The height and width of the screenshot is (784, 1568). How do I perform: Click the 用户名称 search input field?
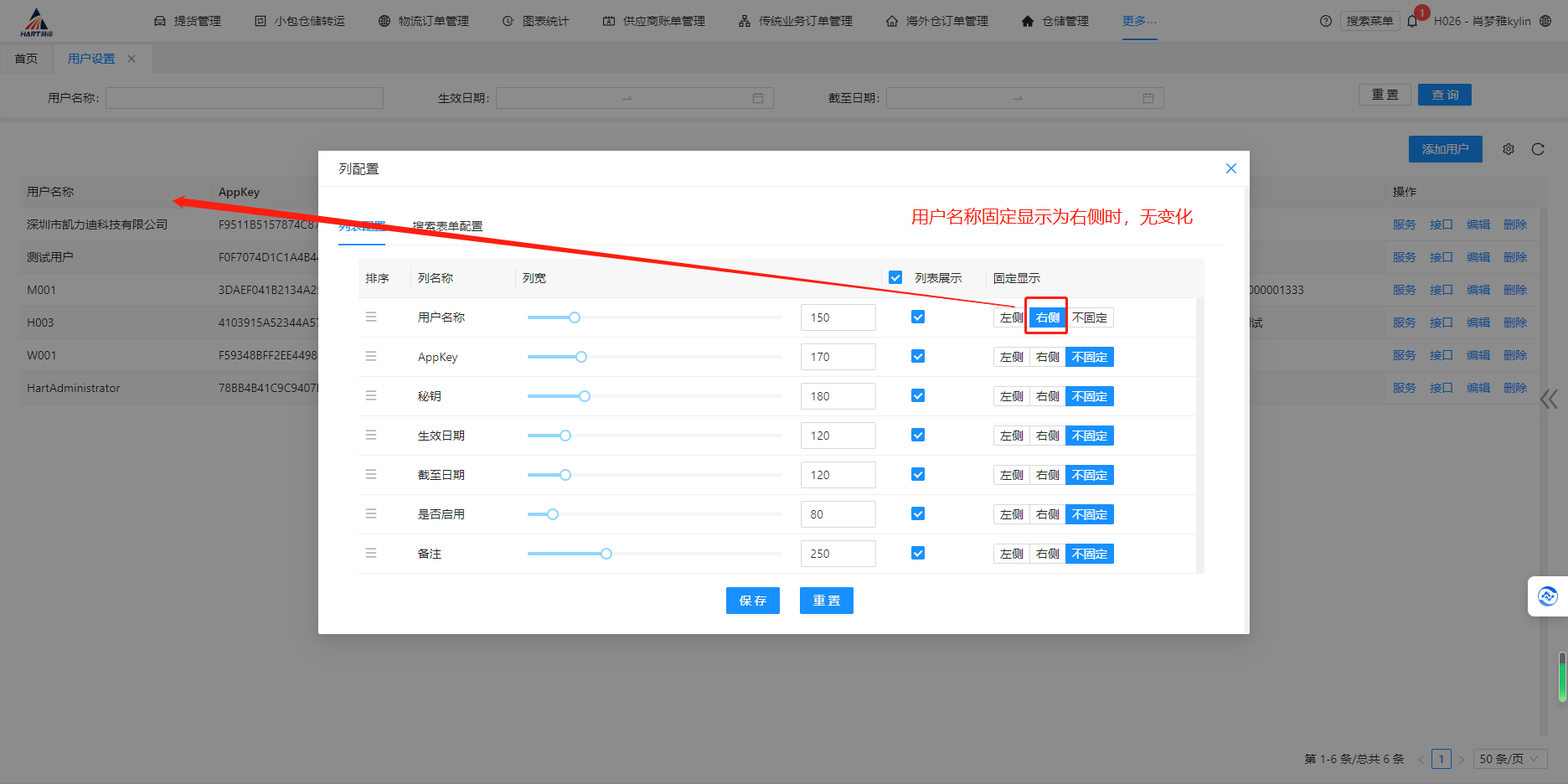243,97
